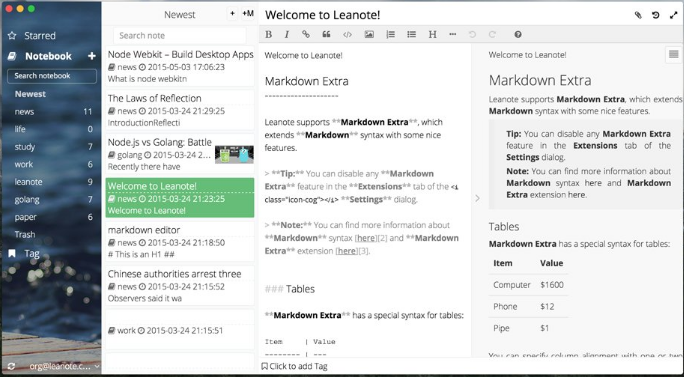Apply bold formatting in the toolbar
Image resolution: width=684 pixels, height=377 pixels.
coord(268,34)
